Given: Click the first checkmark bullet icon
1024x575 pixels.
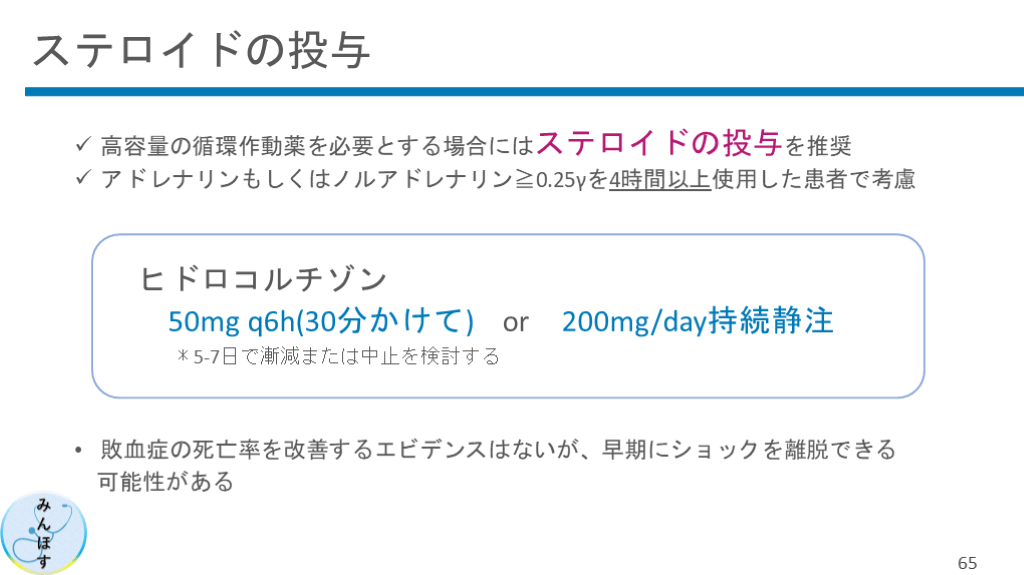Looking at the screenshot, I should click(84, 145).
